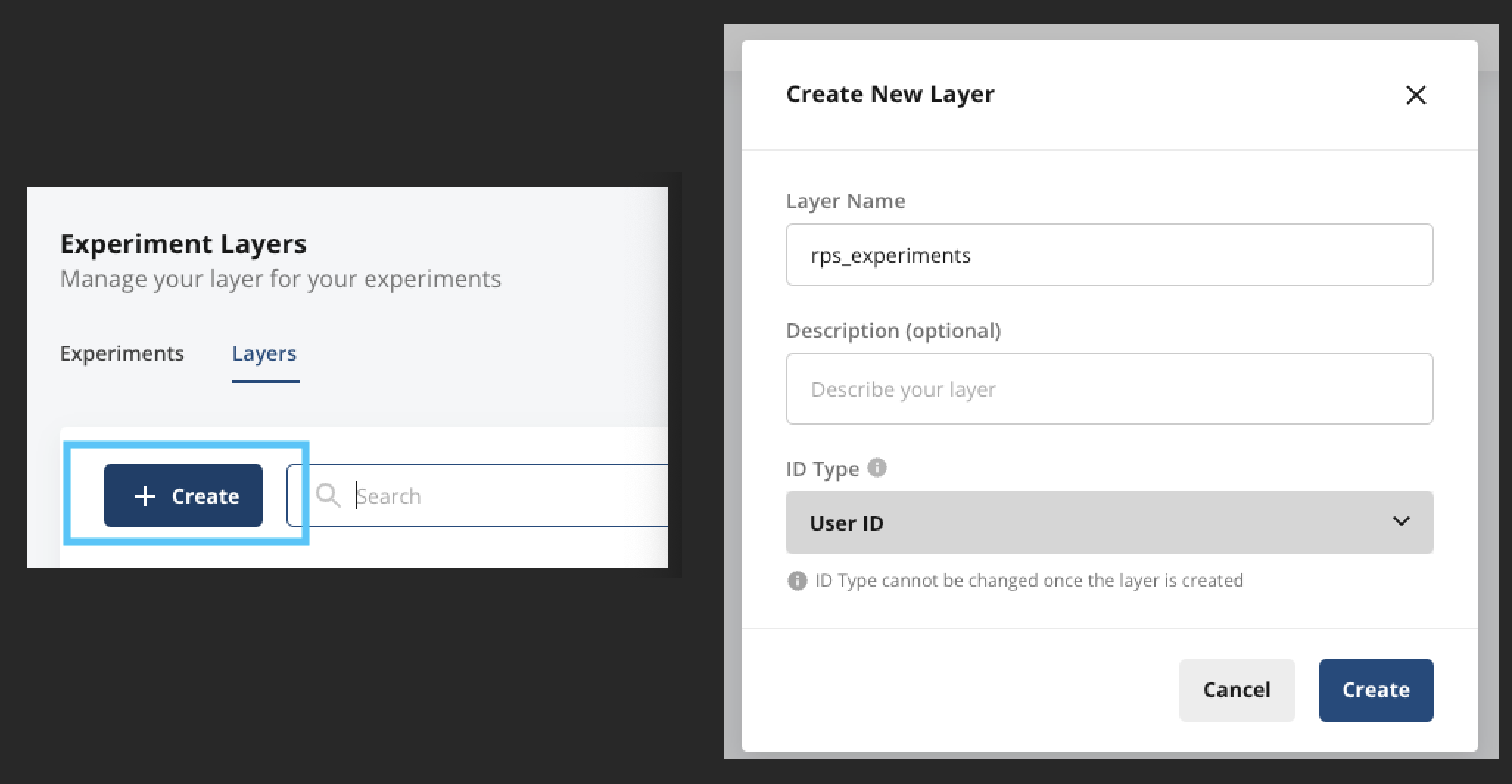Click the plus icon on the Create button
Screen dimensions: 1512x784
[145, 496]
